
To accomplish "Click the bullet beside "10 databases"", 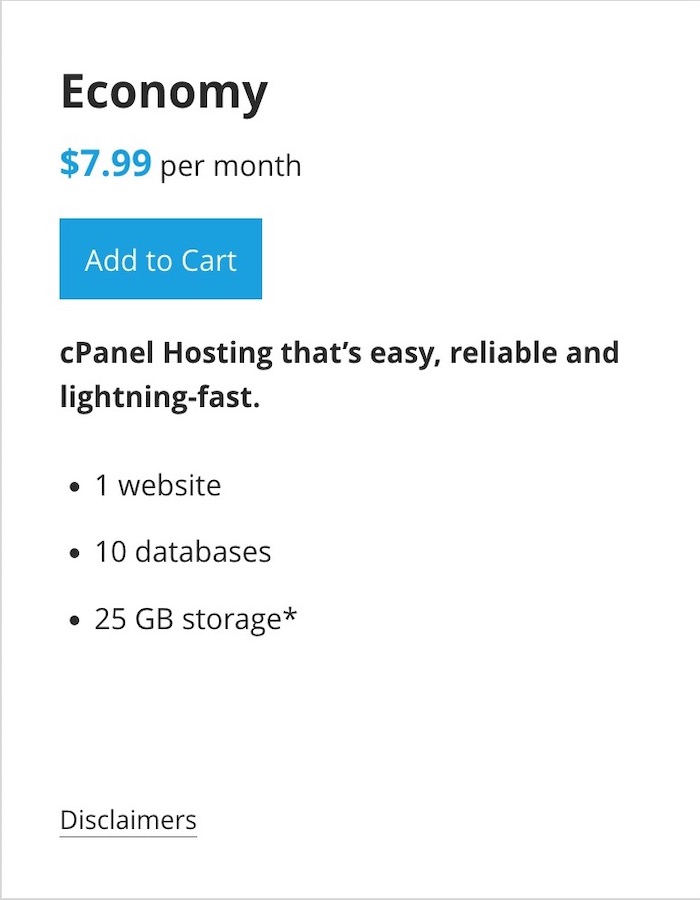I will click(74, 554).
